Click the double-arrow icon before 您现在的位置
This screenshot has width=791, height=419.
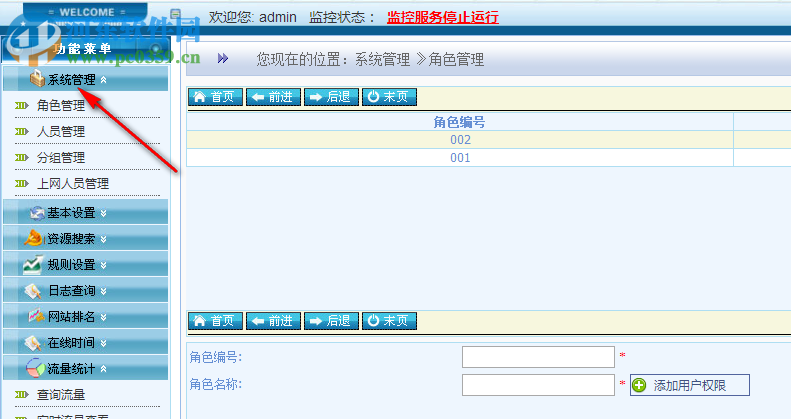[x=223, y=58]
